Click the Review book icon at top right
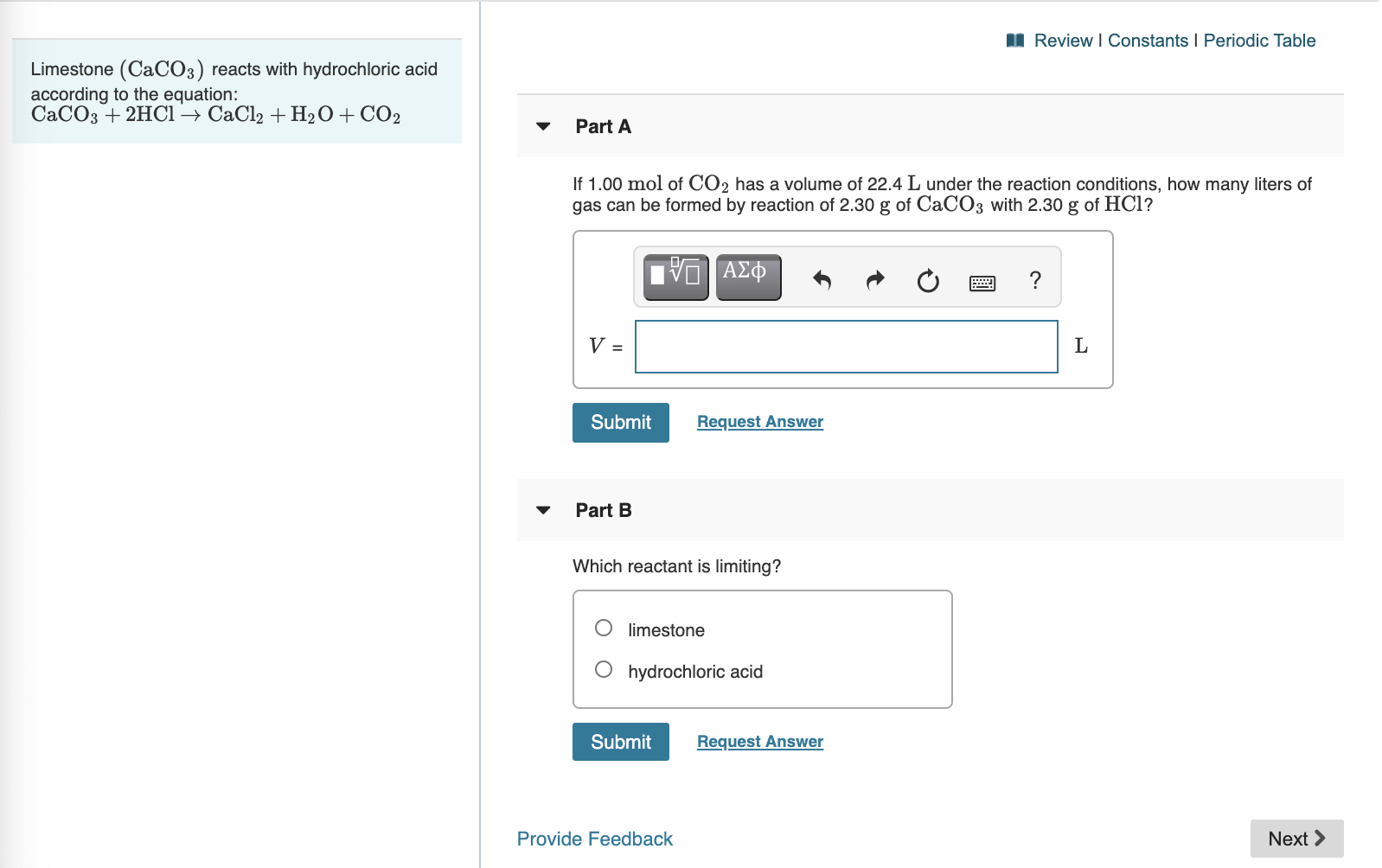 click(1016, 40)
